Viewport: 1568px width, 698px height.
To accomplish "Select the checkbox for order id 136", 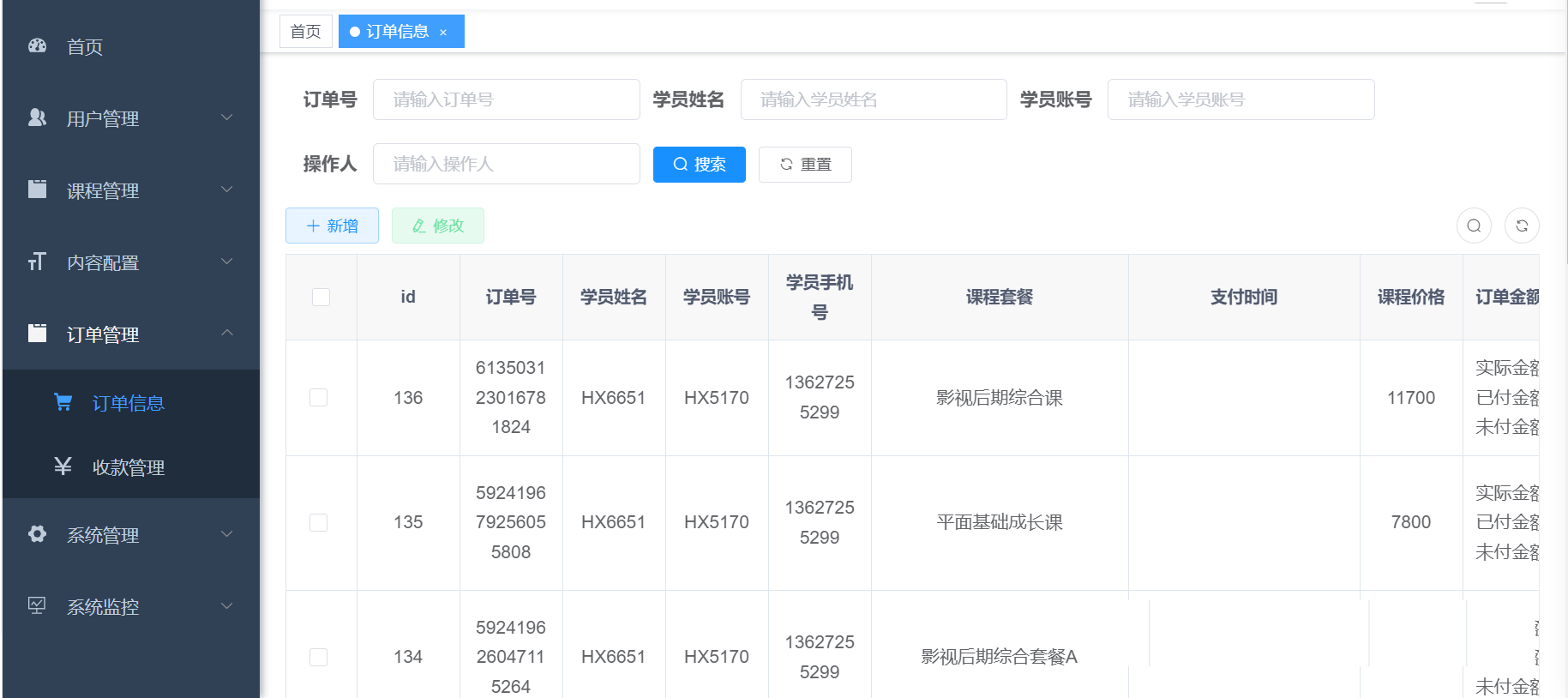I will [x=318, y=397].
